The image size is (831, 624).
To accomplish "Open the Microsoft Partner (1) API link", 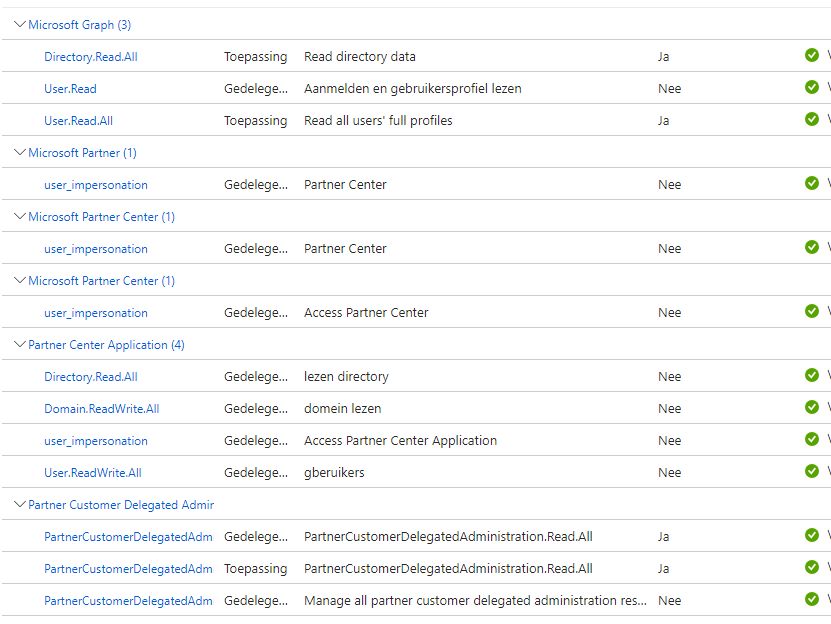I will click(82, 153).
